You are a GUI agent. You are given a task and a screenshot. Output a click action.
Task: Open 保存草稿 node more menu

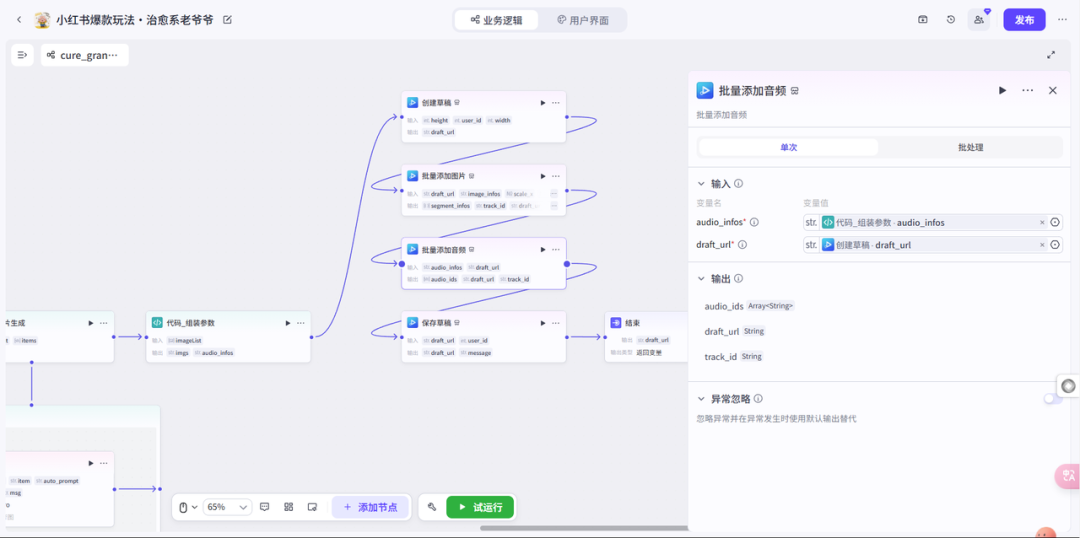point(555,322)
